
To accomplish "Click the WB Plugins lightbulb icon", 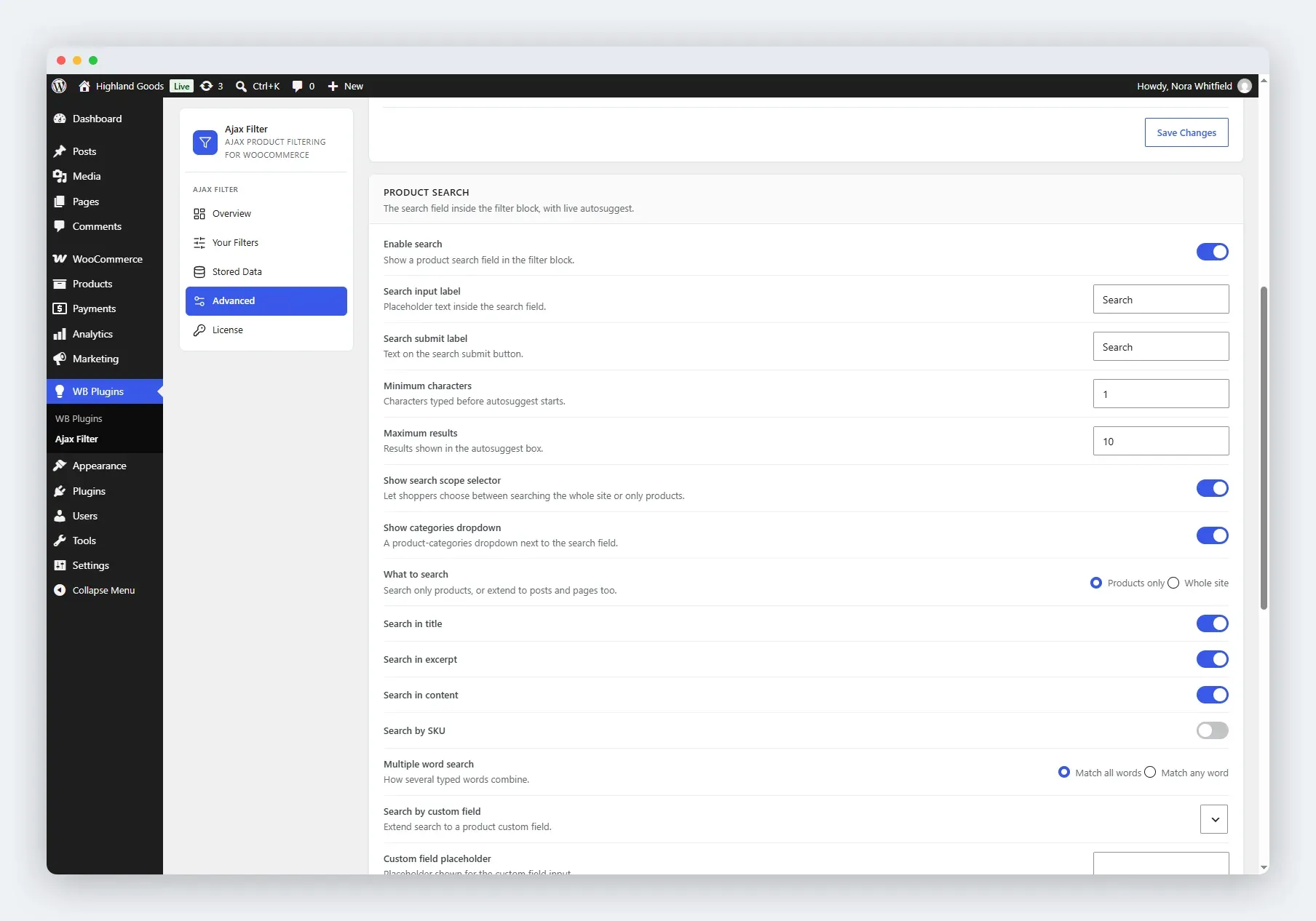I will point(60,391).
